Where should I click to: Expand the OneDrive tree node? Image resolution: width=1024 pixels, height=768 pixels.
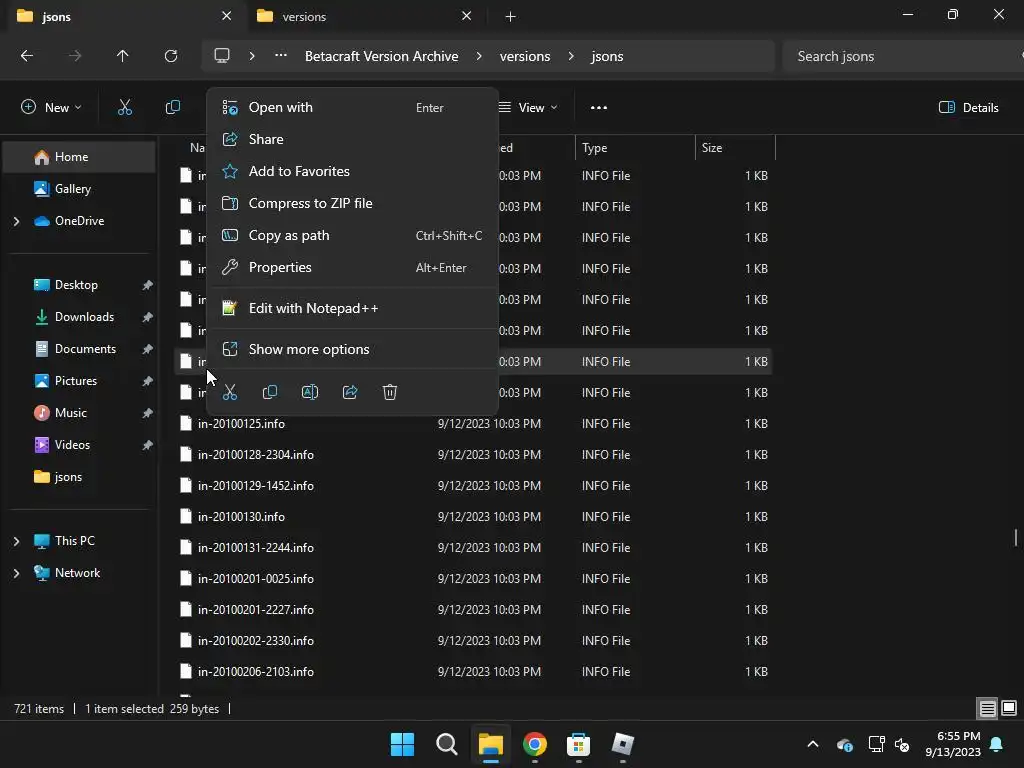tap(16, 221)
